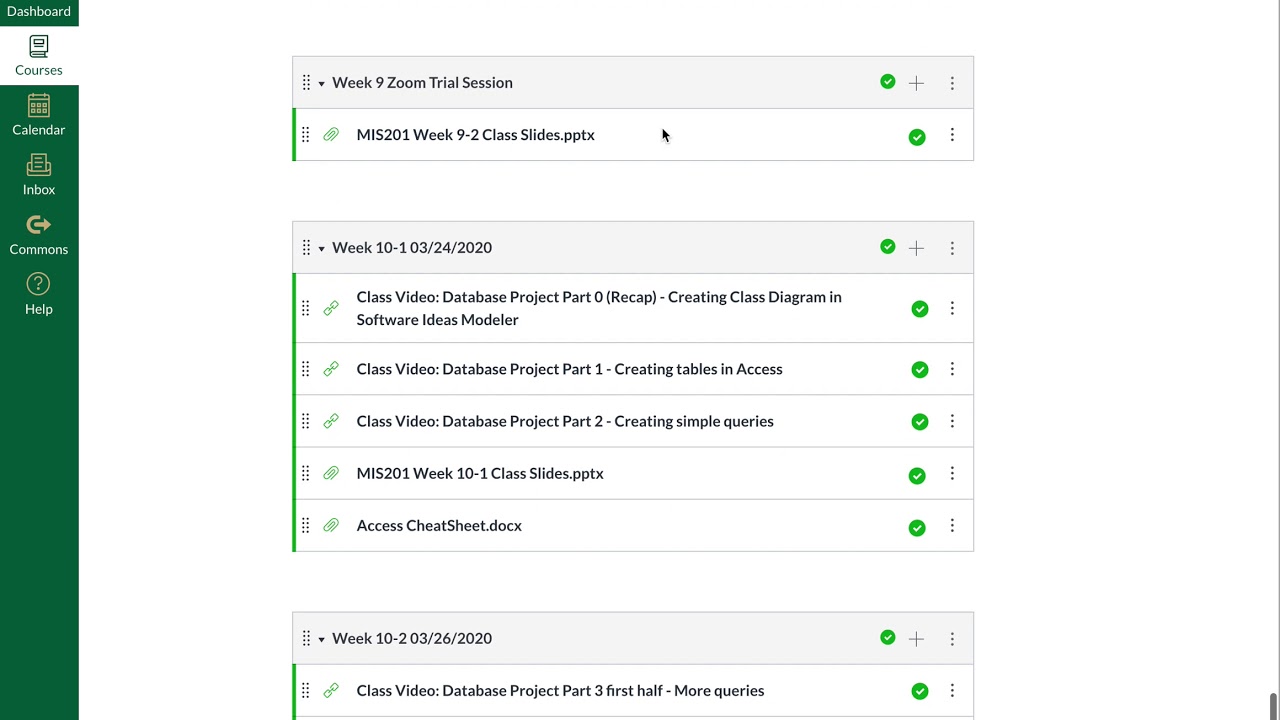This screenshot has height=720, width=1280.
Task: Add item to Week 10-1 module
Action: click(916, 248)
